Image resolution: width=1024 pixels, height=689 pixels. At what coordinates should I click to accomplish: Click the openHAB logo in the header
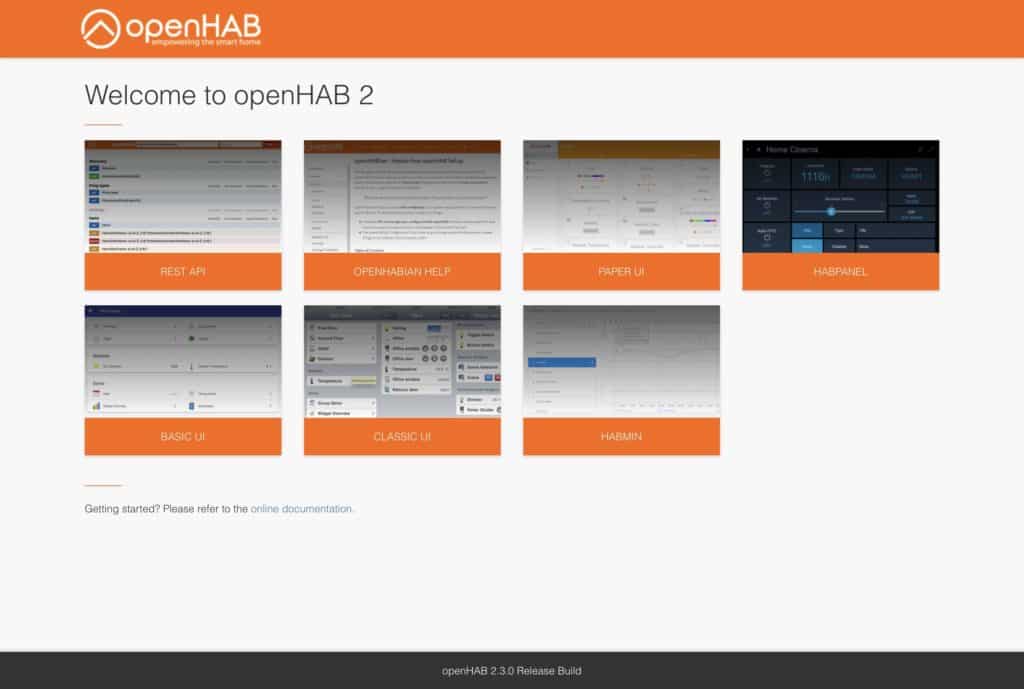(x=171, y=29)
